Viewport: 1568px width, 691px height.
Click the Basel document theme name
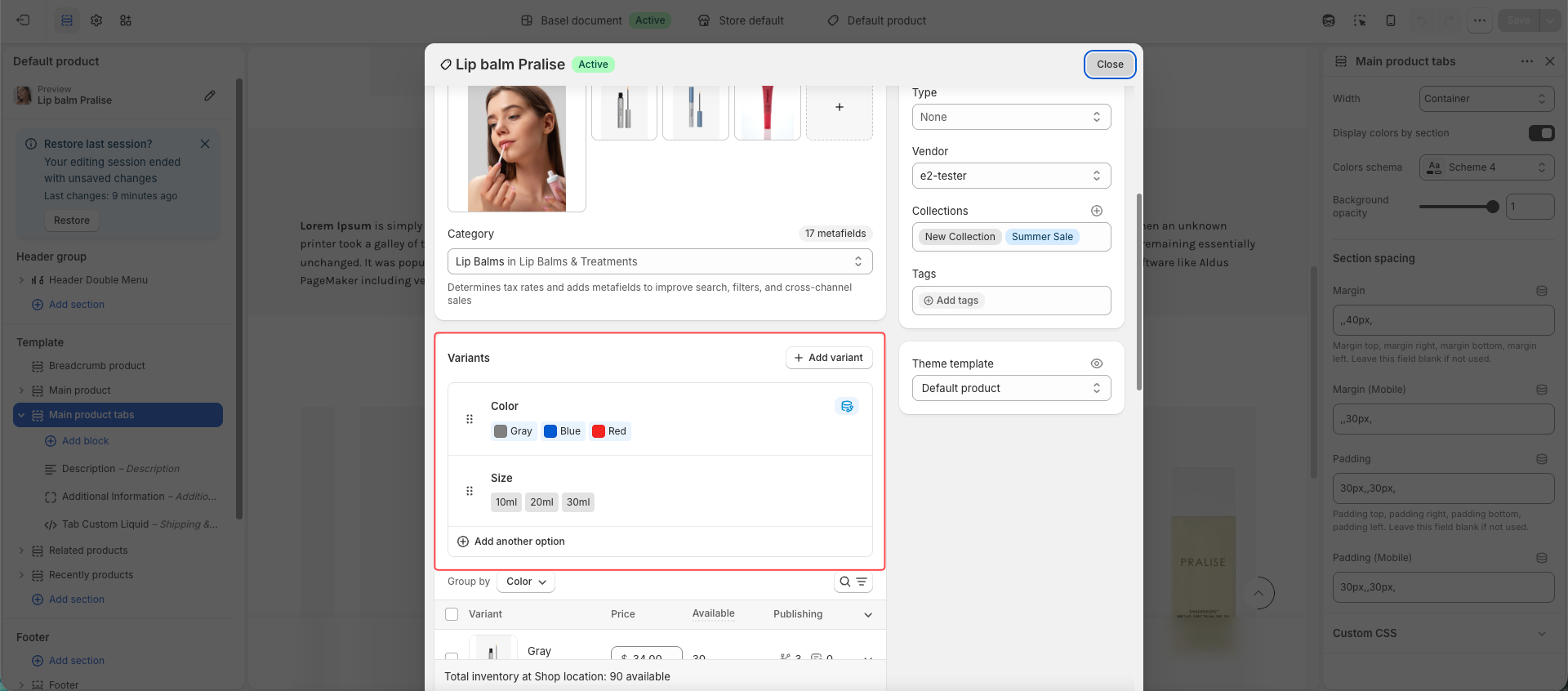[x=581, y=20]
